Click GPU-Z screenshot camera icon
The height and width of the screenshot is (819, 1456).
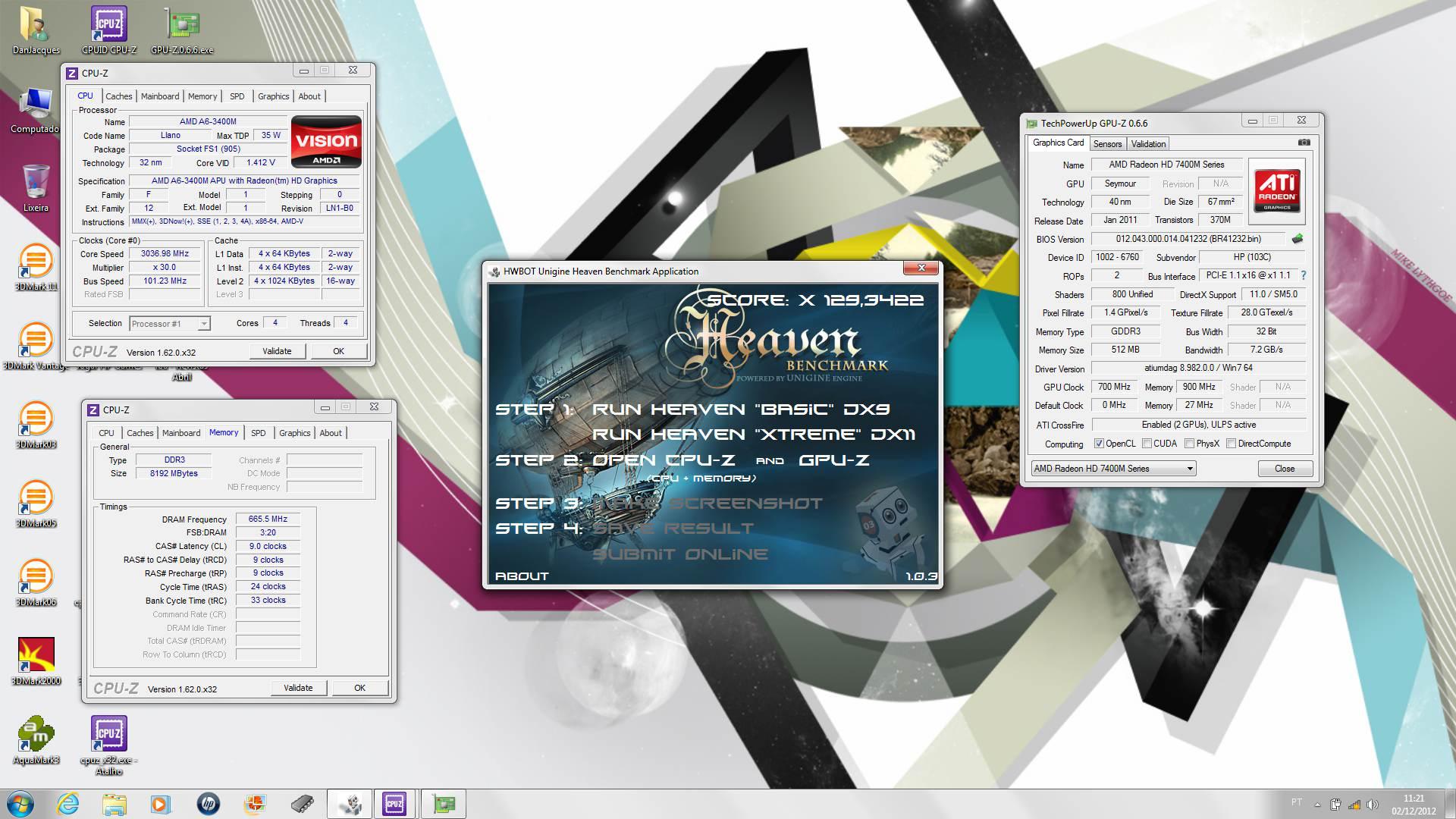(x=1304, y=143)
